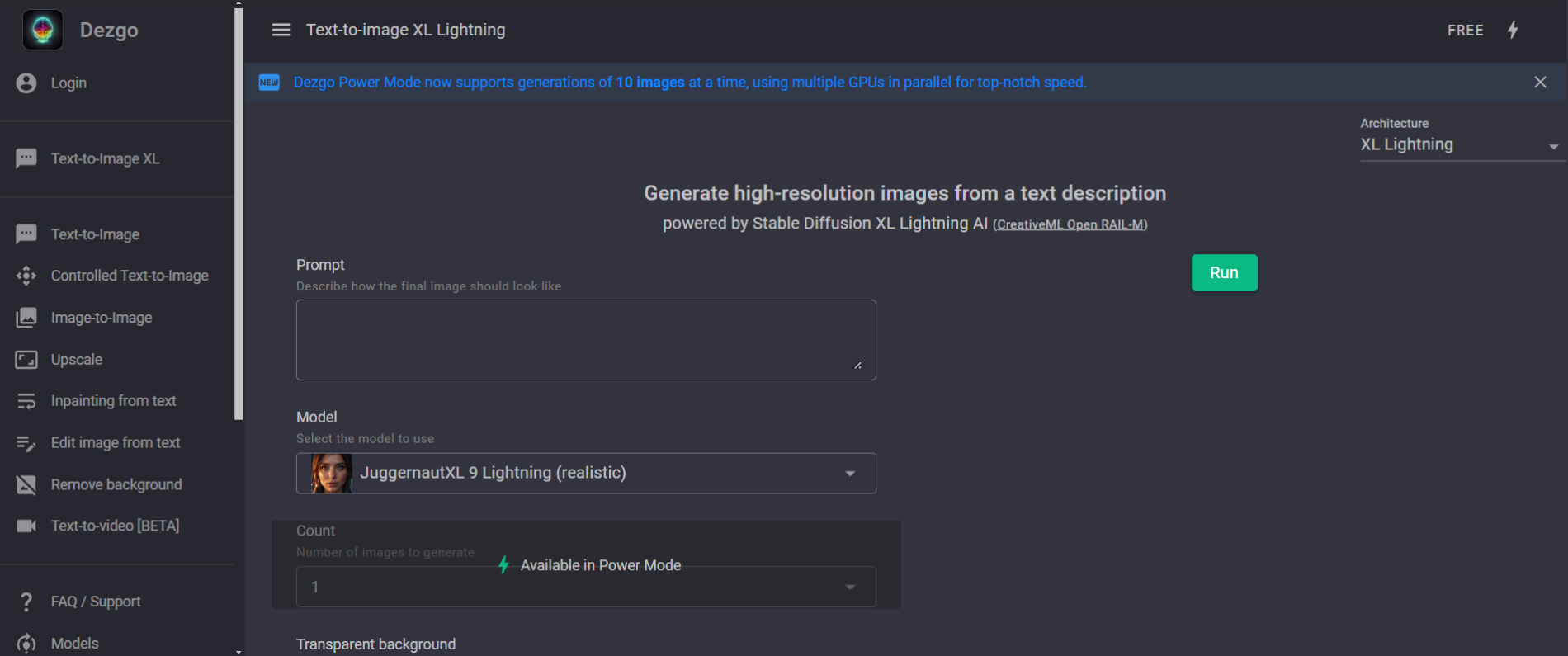Click the prompt resize handle corner
1568x656 pixels.
click(x=858, y=366)
